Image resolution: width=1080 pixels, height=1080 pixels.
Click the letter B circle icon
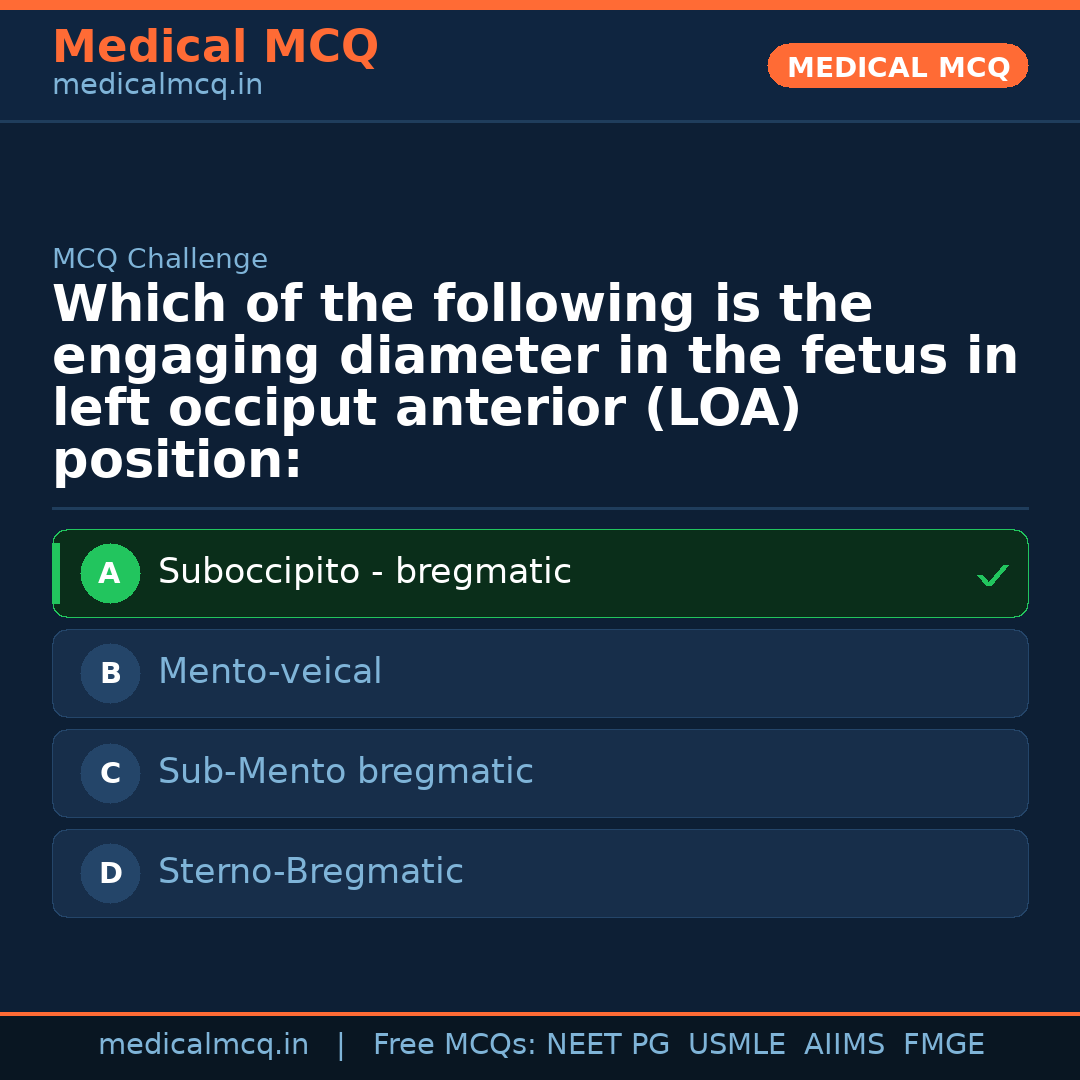[x=110, y=673]
